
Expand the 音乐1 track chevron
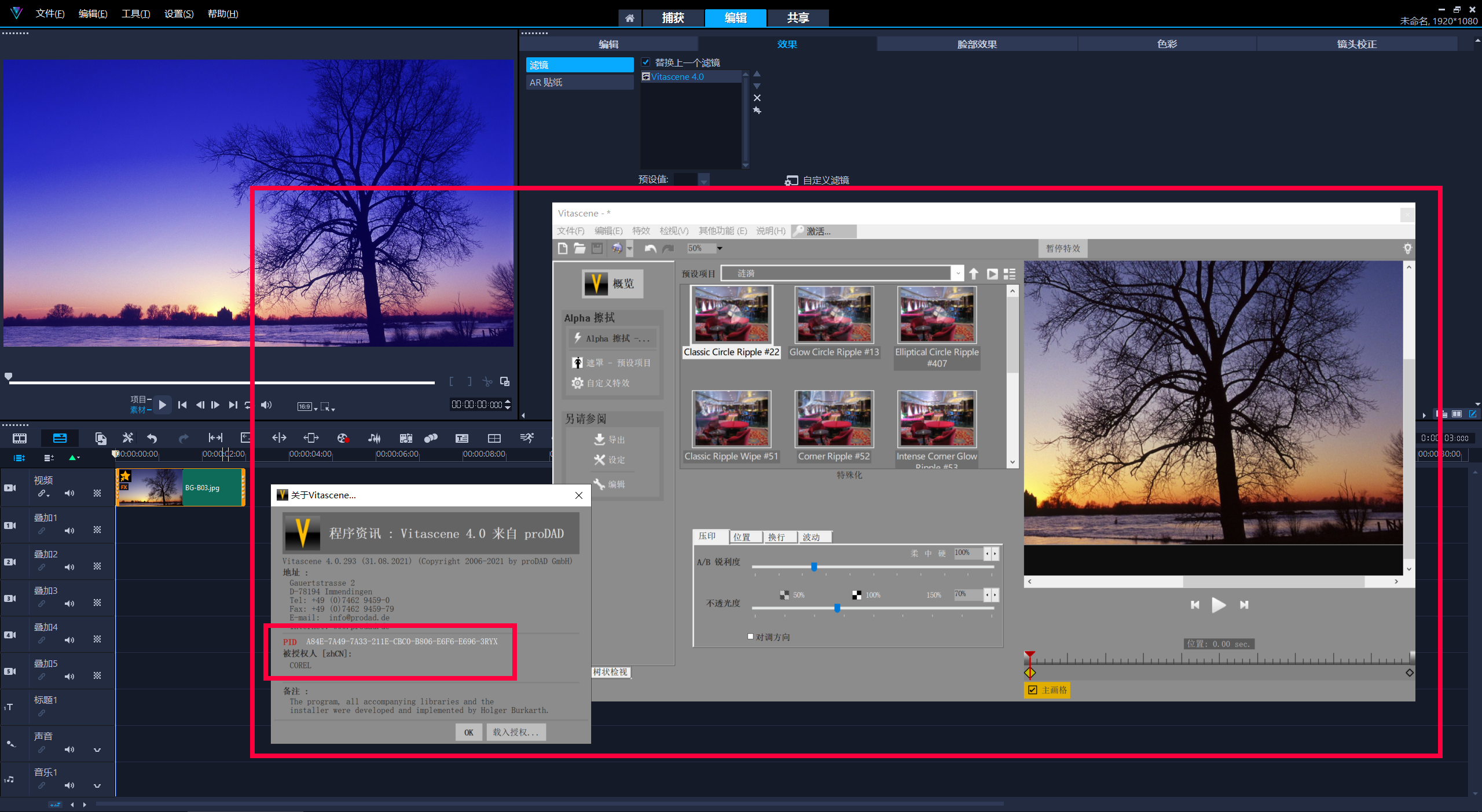(97, 786)
